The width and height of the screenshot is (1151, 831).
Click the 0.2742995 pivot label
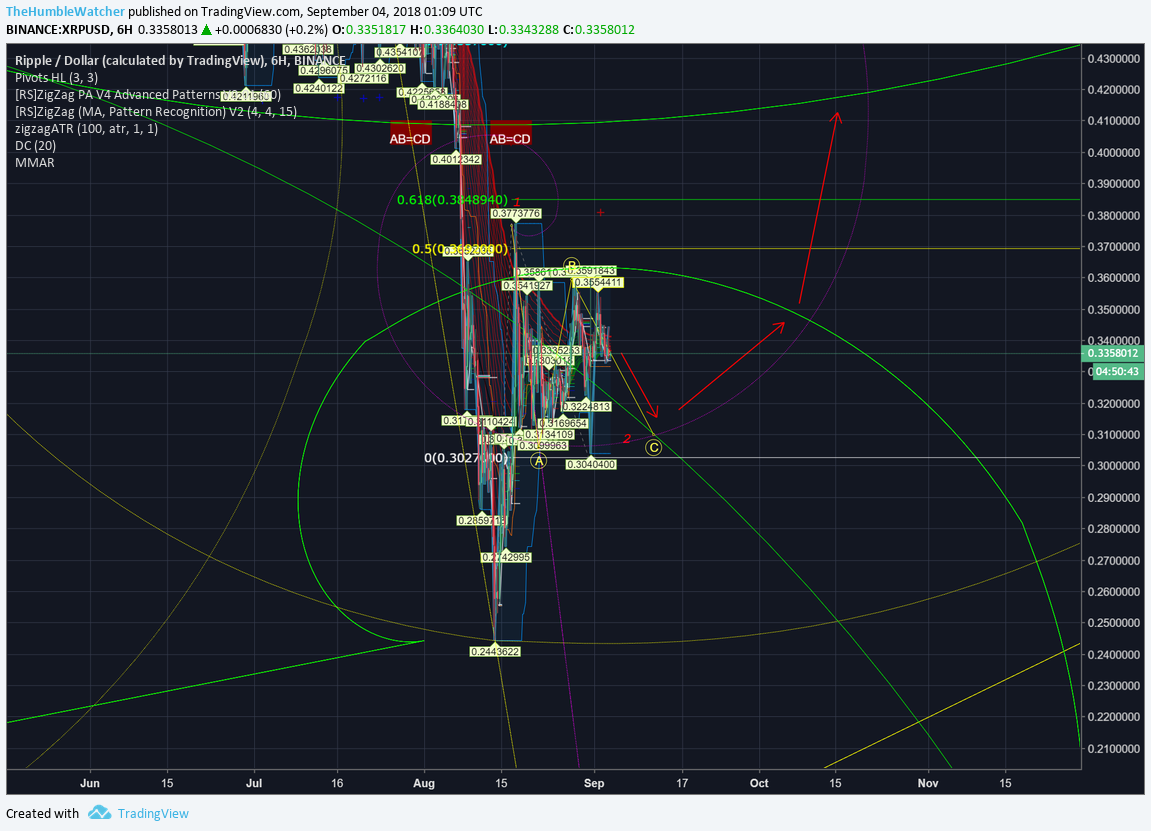[x=506, y=557]
